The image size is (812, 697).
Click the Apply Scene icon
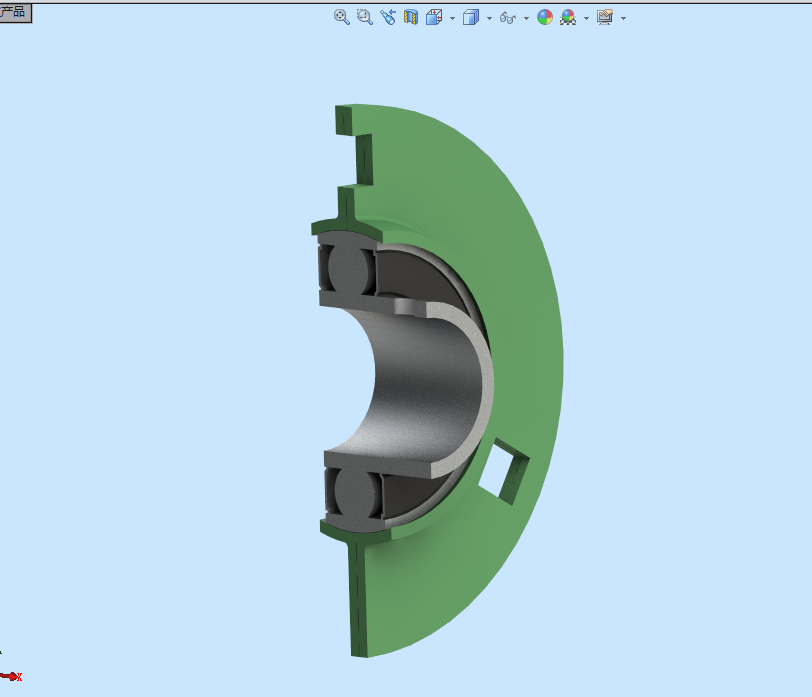coord(568,17)
